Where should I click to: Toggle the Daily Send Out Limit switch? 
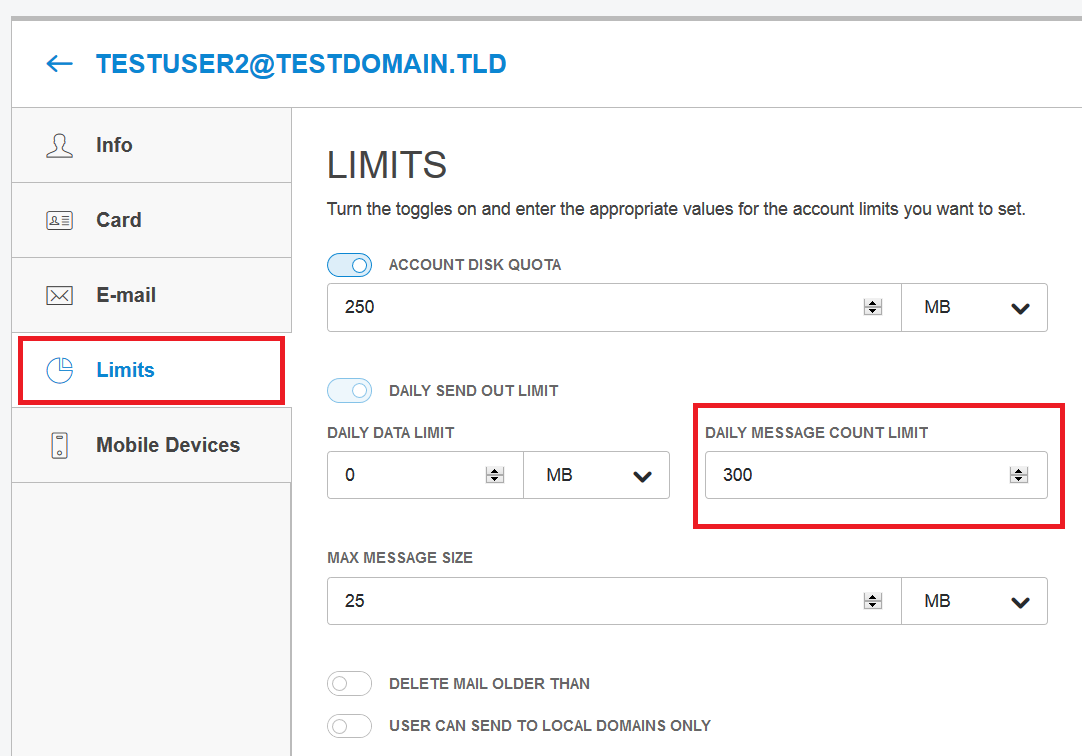click(x=349, y=390)
